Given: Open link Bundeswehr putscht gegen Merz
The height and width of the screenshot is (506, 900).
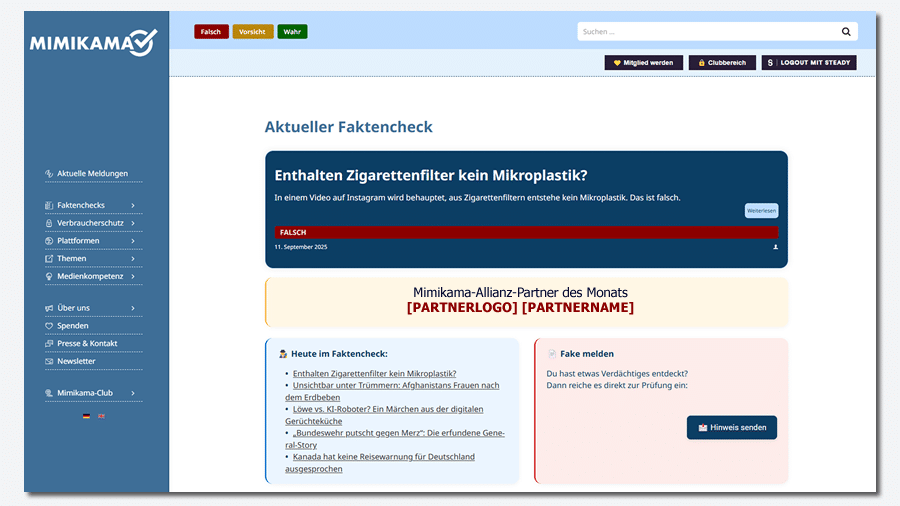Looking at the screenshot, I should coord(395,439).
